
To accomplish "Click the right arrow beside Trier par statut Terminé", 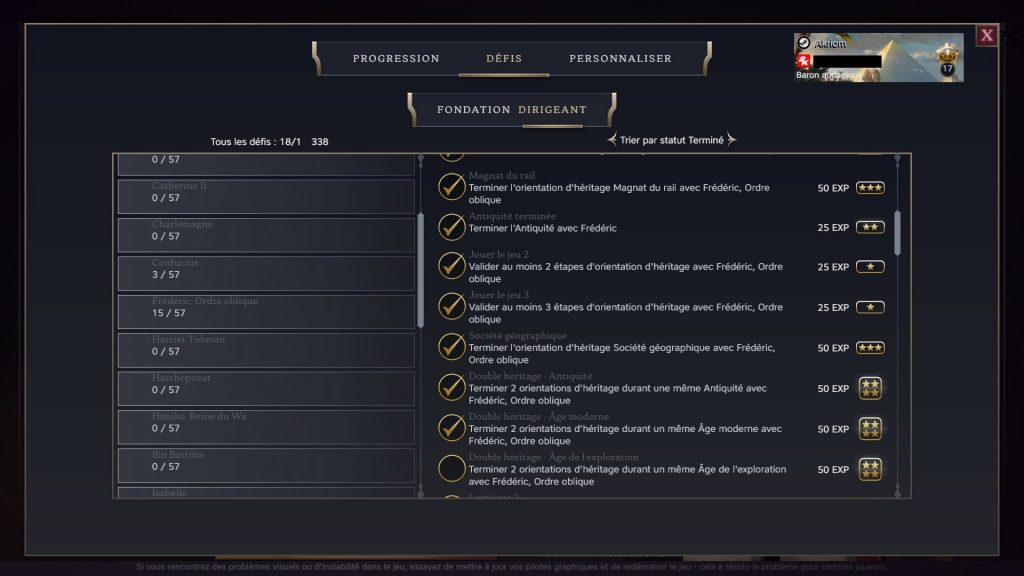I will click(732, 140).
